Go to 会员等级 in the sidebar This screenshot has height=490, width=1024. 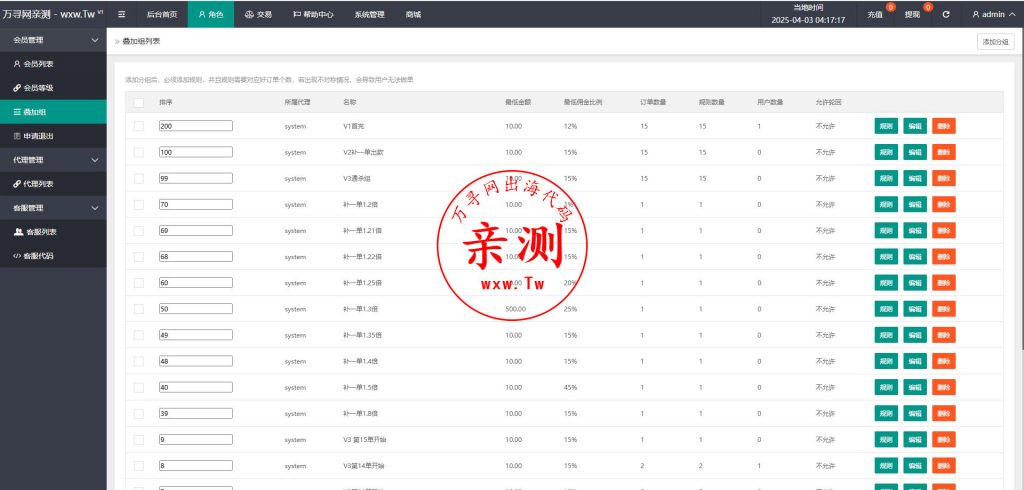[x=53, y=88]
